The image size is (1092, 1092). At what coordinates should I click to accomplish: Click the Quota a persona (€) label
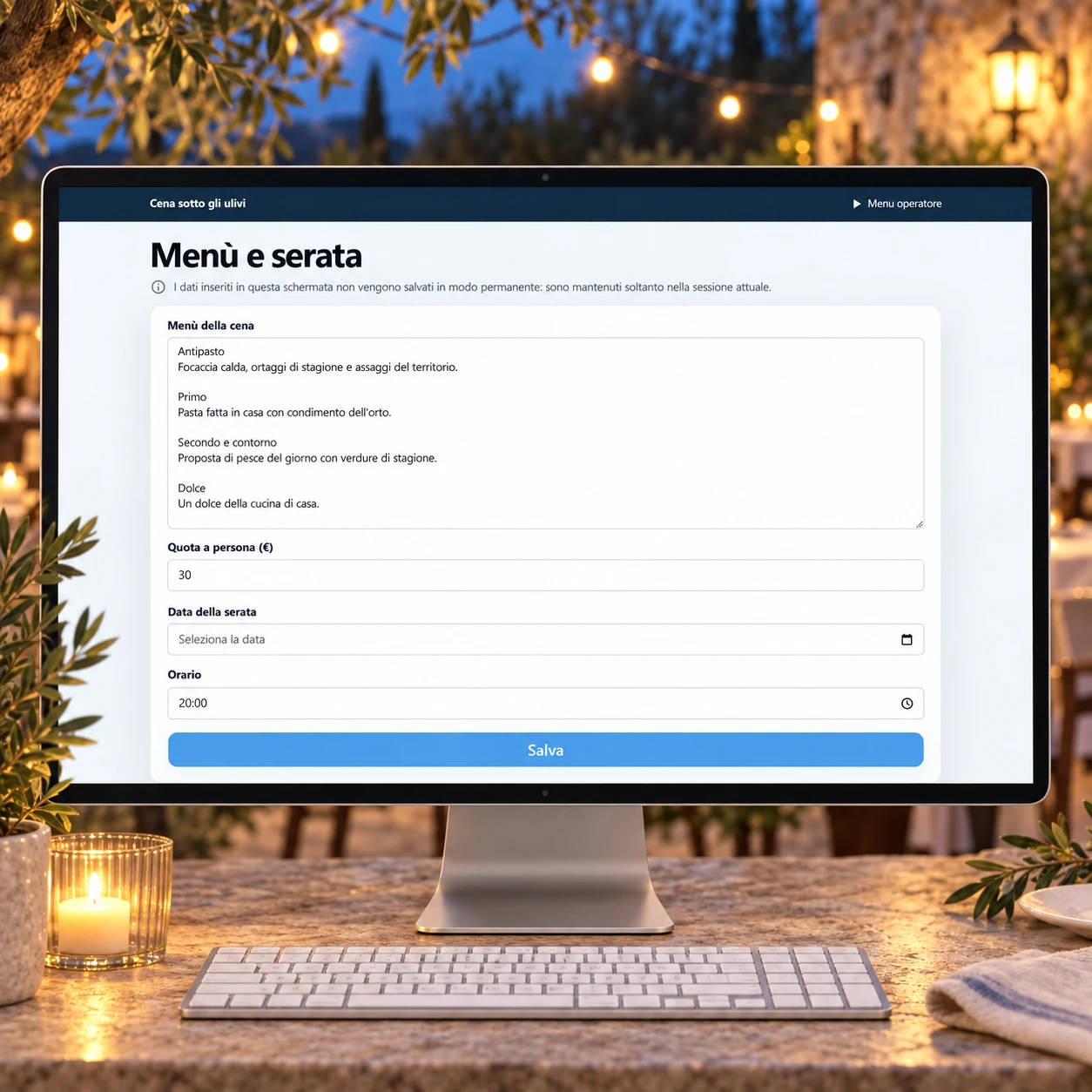(220, 548)
